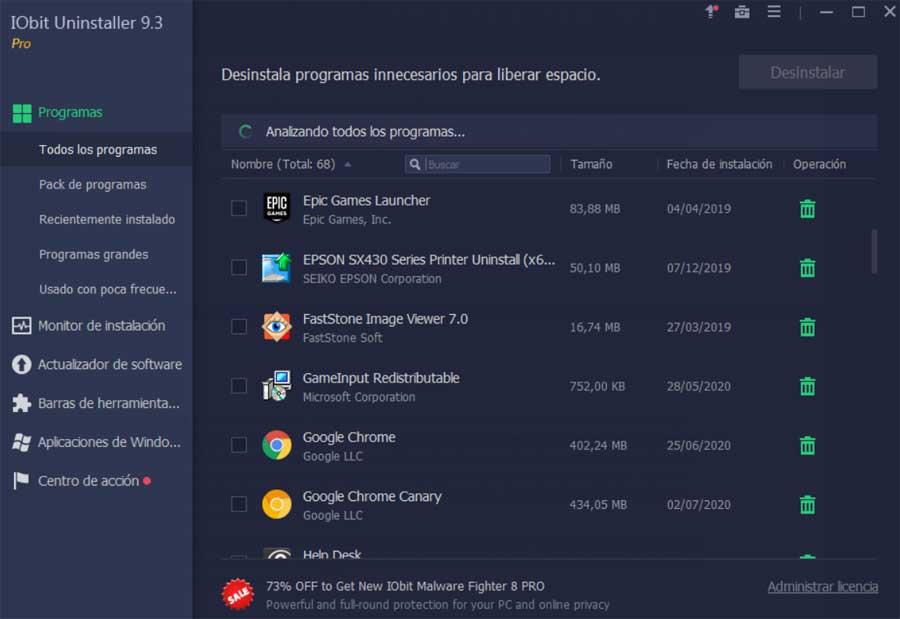Select the GameInput Redistributable checkbox

239,386
